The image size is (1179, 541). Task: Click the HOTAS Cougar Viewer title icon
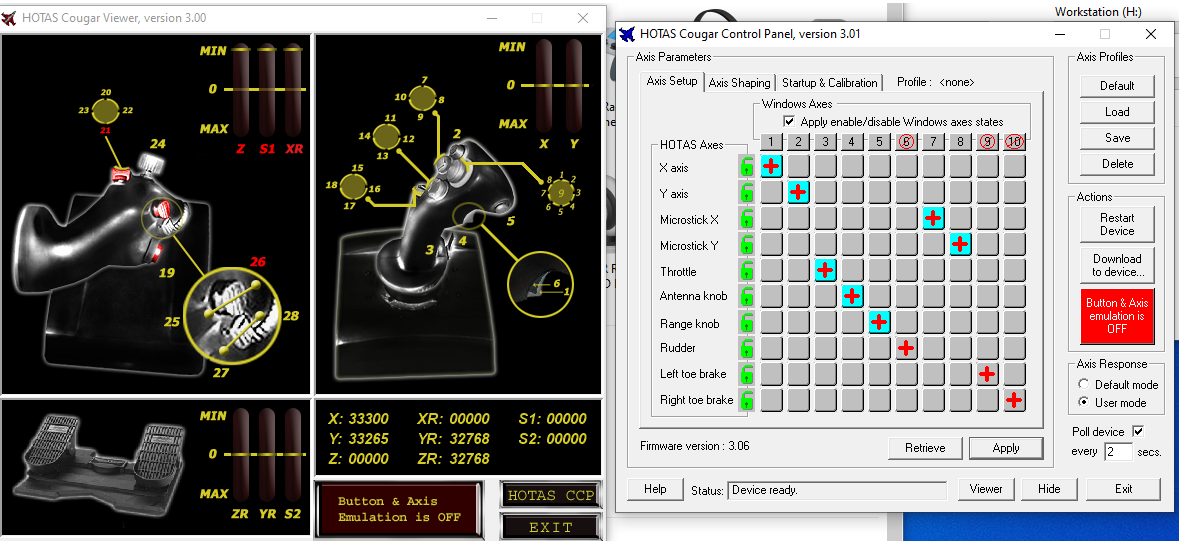coord(10,18)
